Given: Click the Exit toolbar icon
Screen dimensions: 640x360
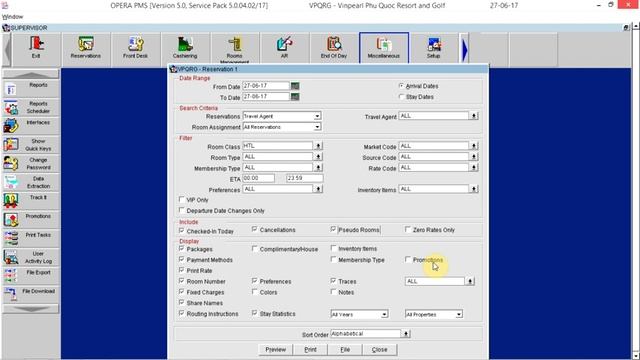Looking at the screenshot, I should point(36,48).
